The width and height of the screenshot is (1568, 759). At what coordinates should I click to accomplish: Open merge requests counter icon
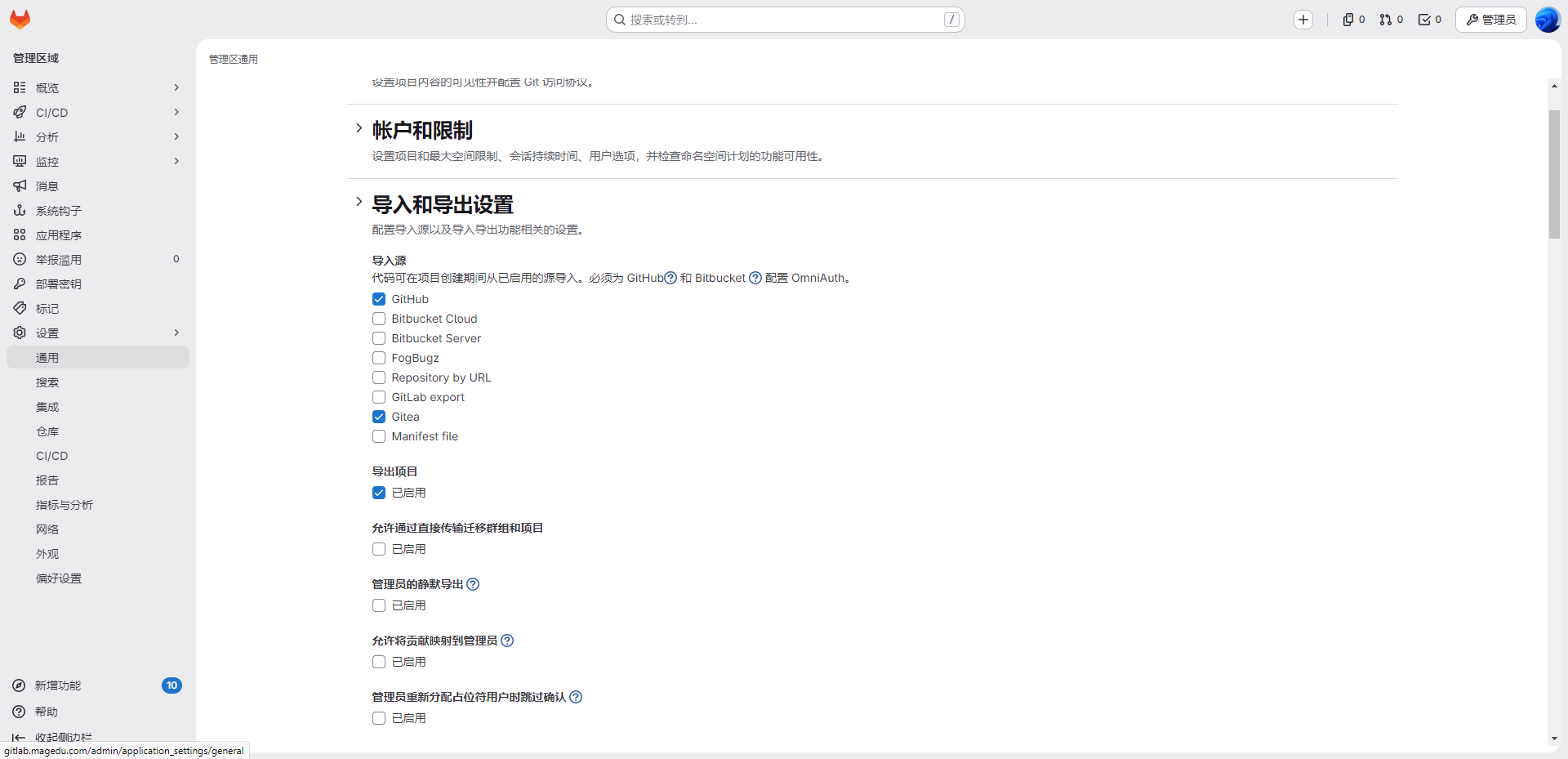pos(1392,20)
